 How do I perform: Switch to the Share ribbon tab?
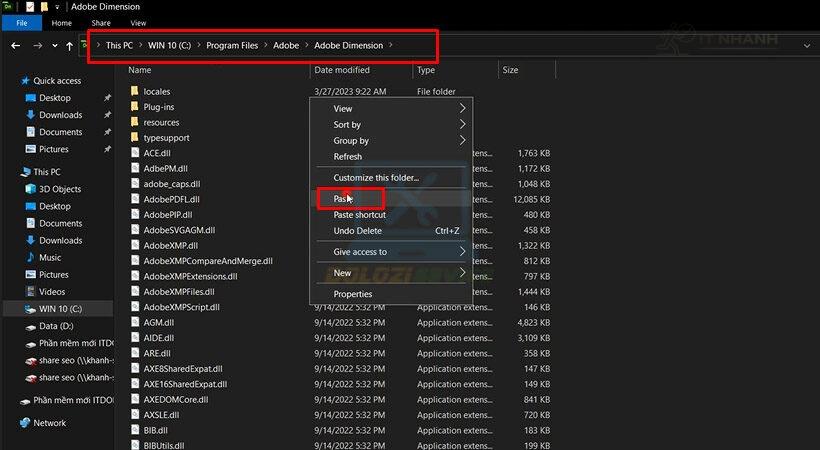(101, 22)
